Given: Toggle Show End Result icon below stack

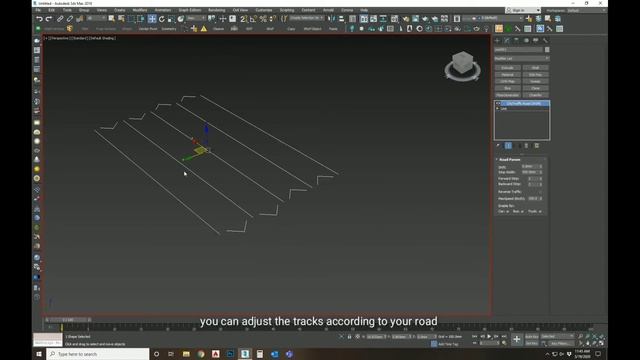Looking at the screenshot, I should (508, 146).
